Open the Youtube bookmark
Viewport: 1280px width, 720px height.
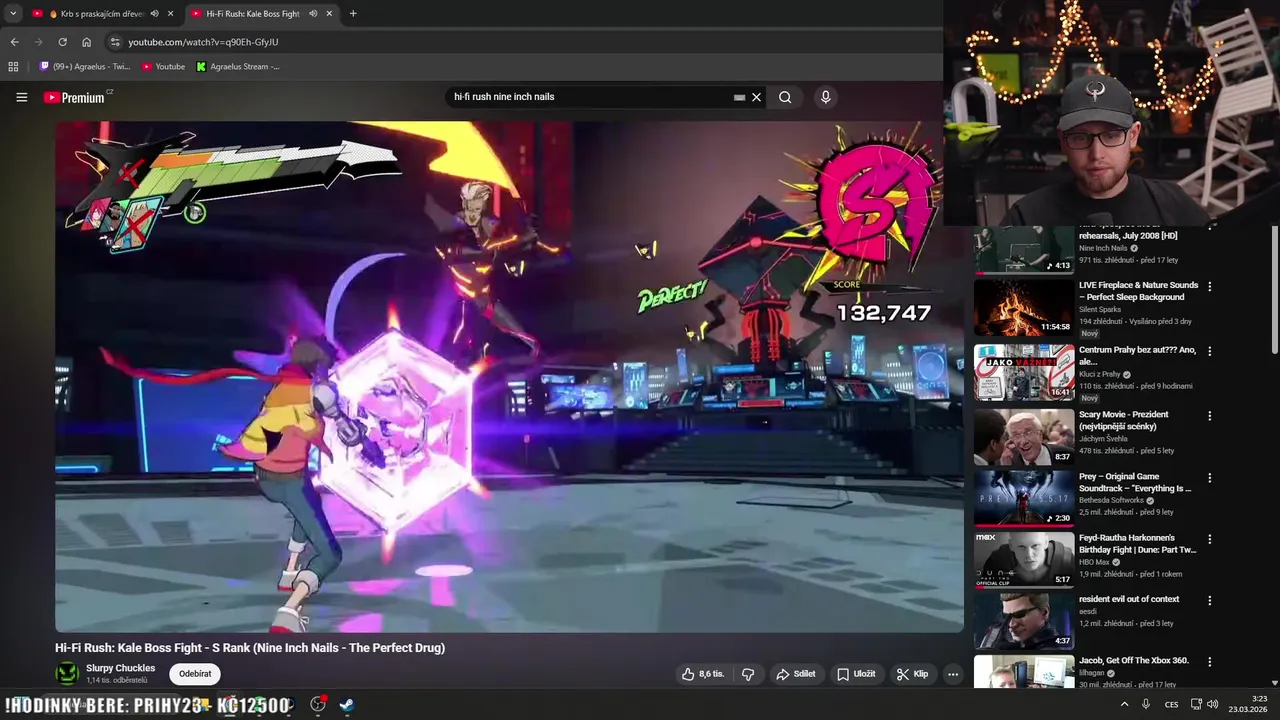164,66
